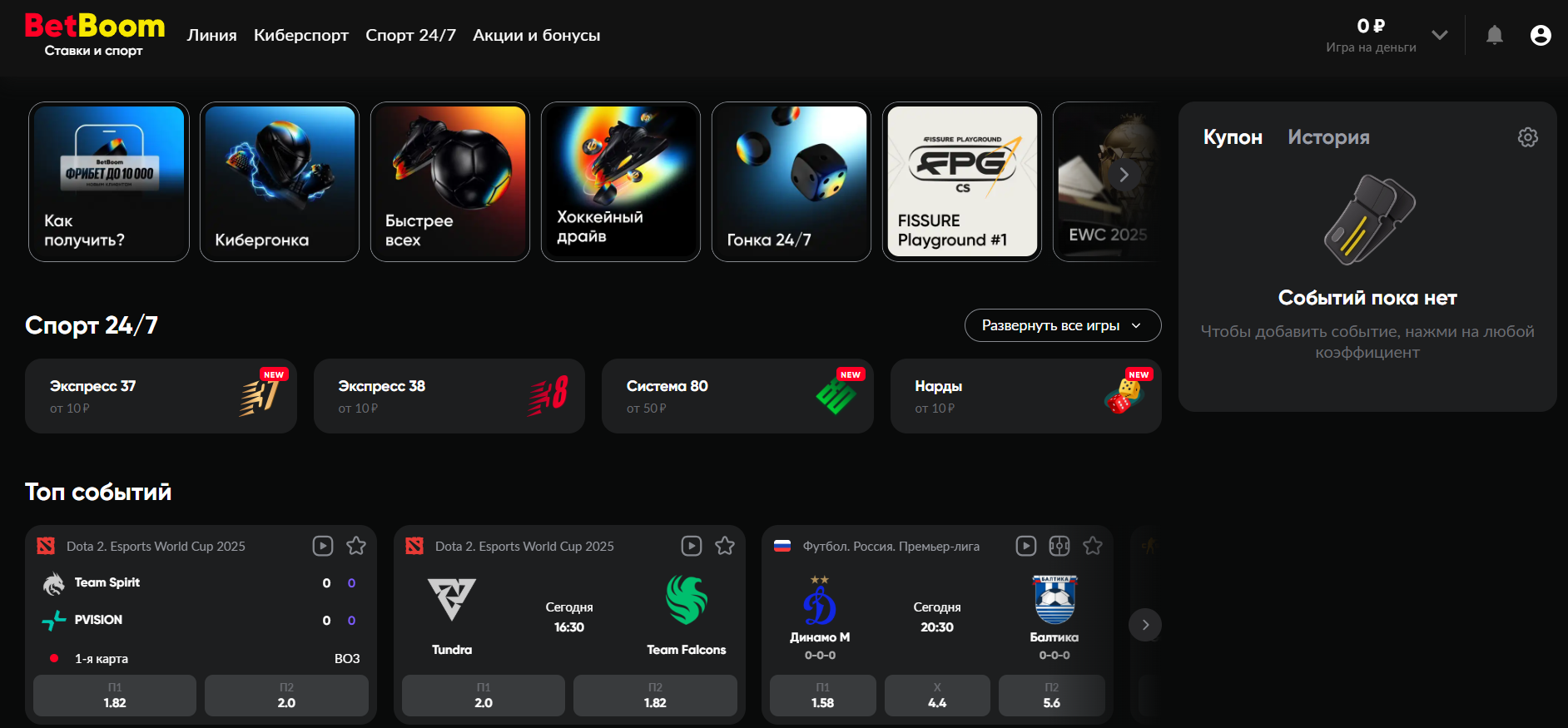Expand the balance dropdown chevron
Screen dimensions: 1568x728
(1440, 35)
